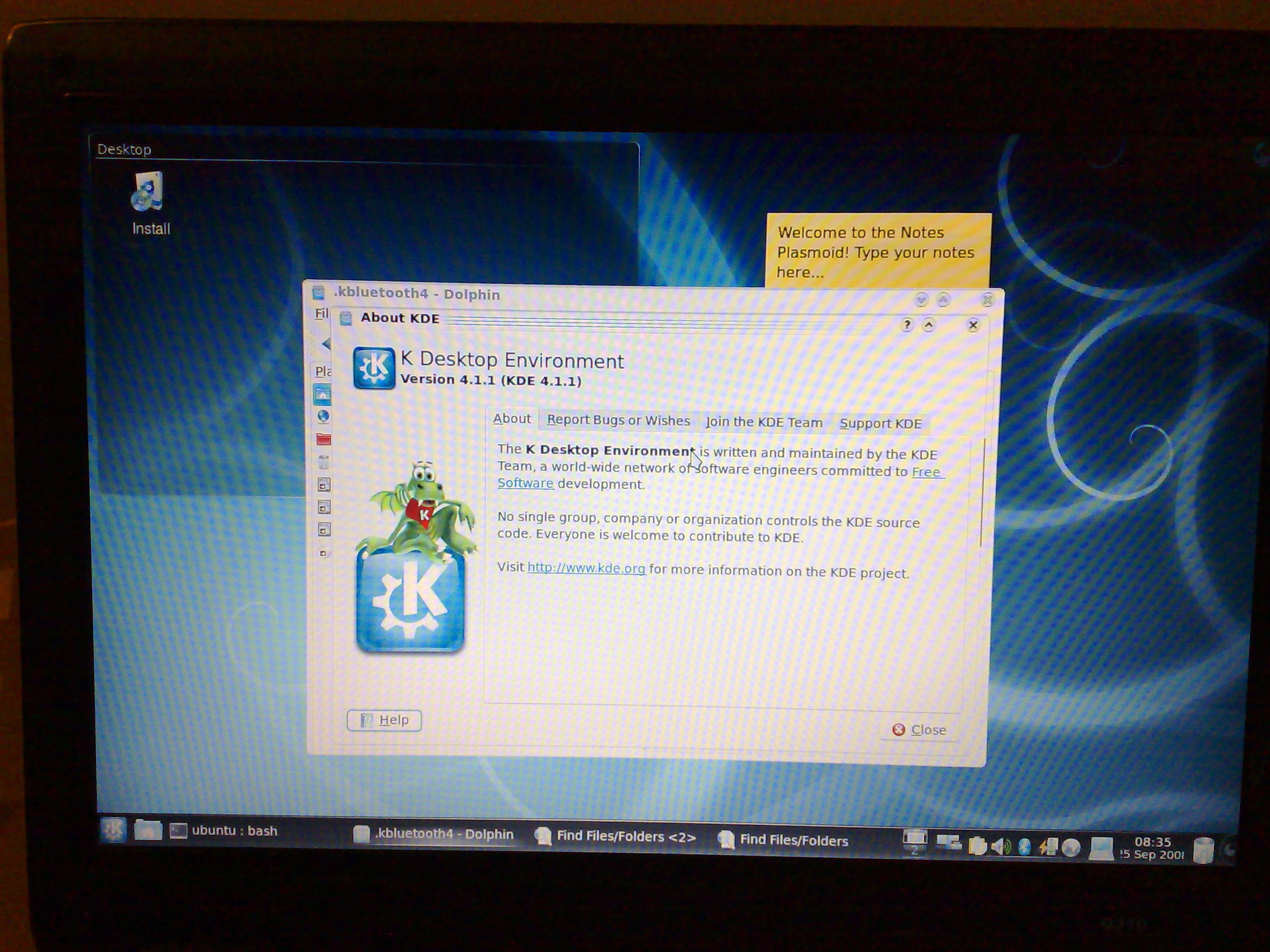Image resolution: width=1270 pixels, height=952 pixels.
Task: Switch to Join the KDE Team tab
Action: pos(764,422)
